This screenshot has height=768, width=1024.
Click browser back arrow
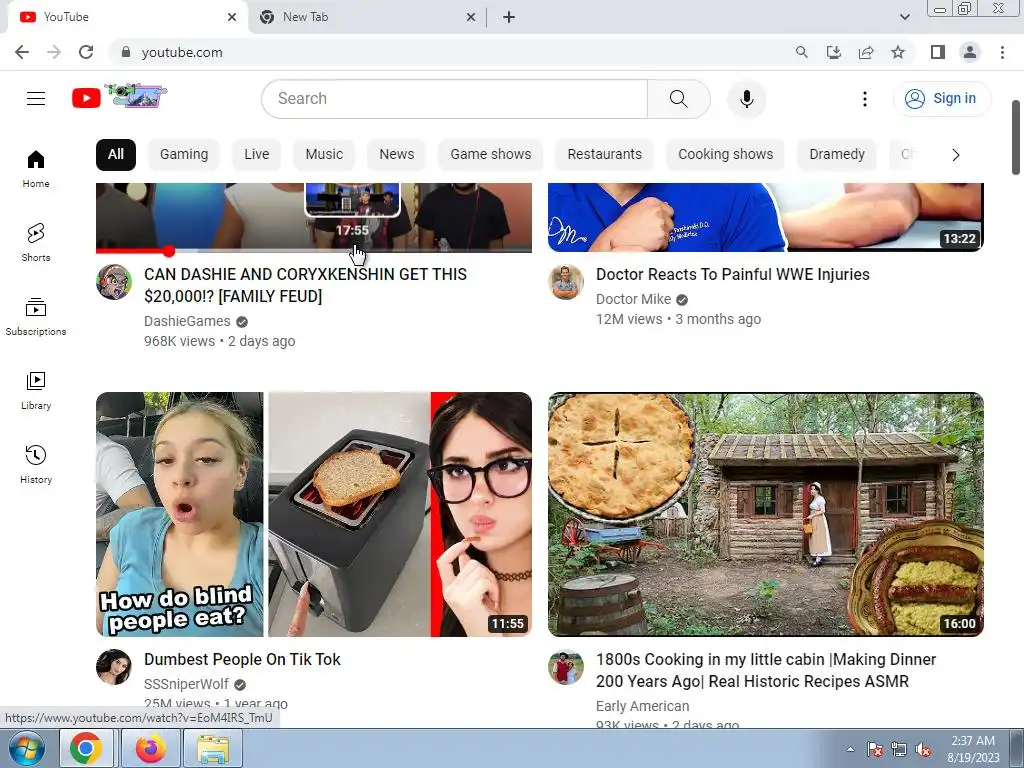[x=22, y=52]
